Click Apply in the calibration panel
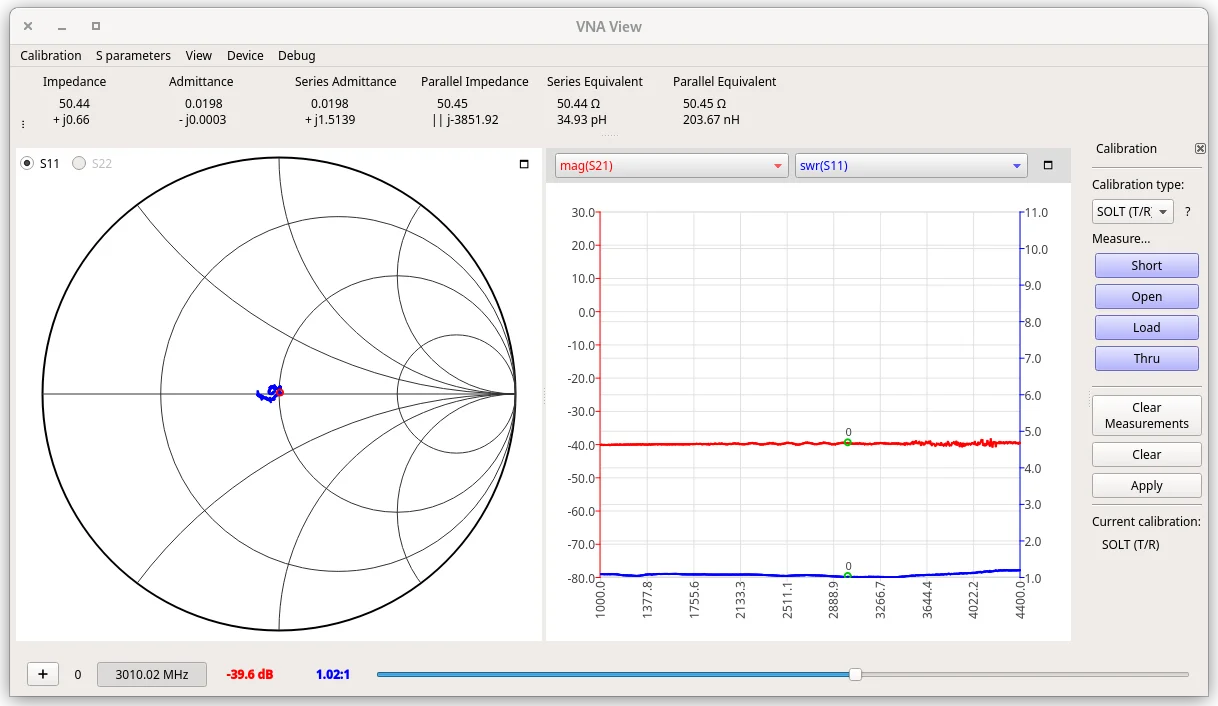Screen dimensions: 1218x706 (1146, 485)
